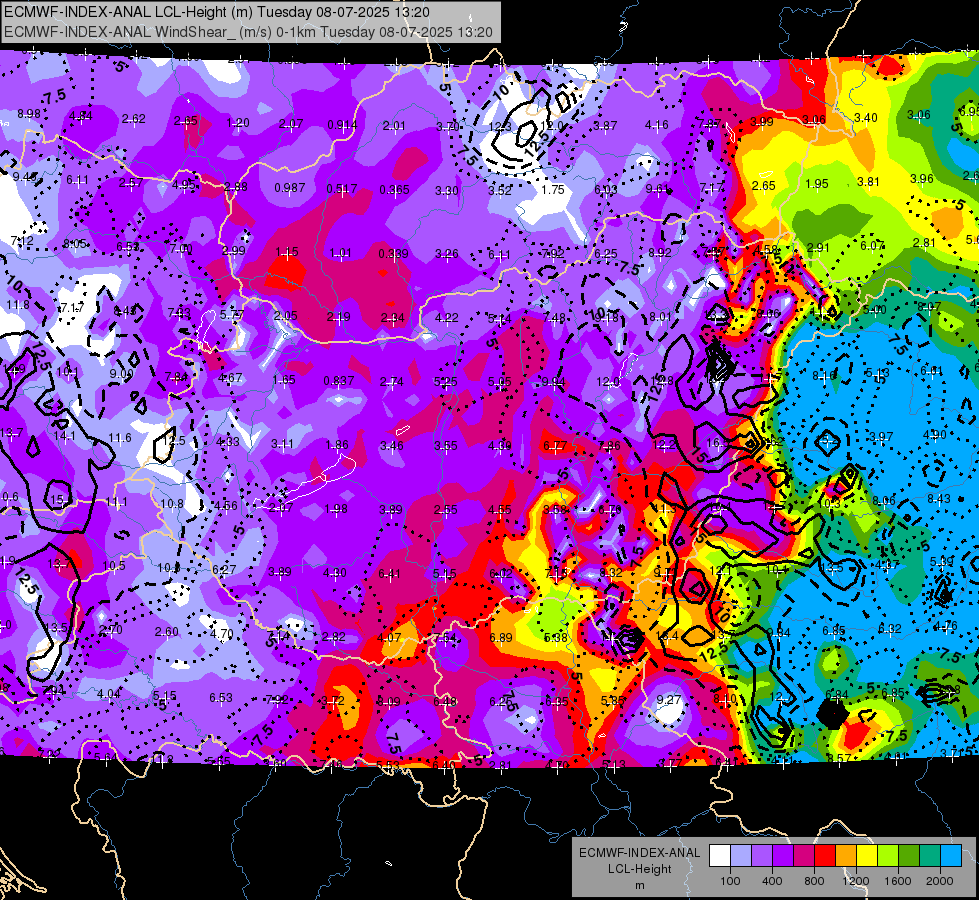Click the grid value 4.04
979x900 pixels.
pos(109,693)
